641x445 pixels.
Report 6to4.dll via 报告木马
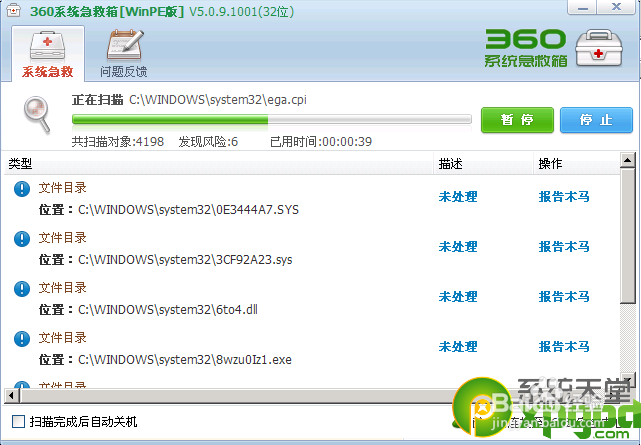click(564, 297)
